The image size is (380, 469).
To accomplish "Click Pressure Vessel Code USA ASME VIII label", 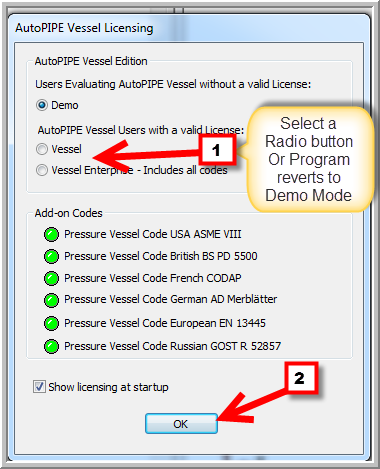I will point(153,234).
